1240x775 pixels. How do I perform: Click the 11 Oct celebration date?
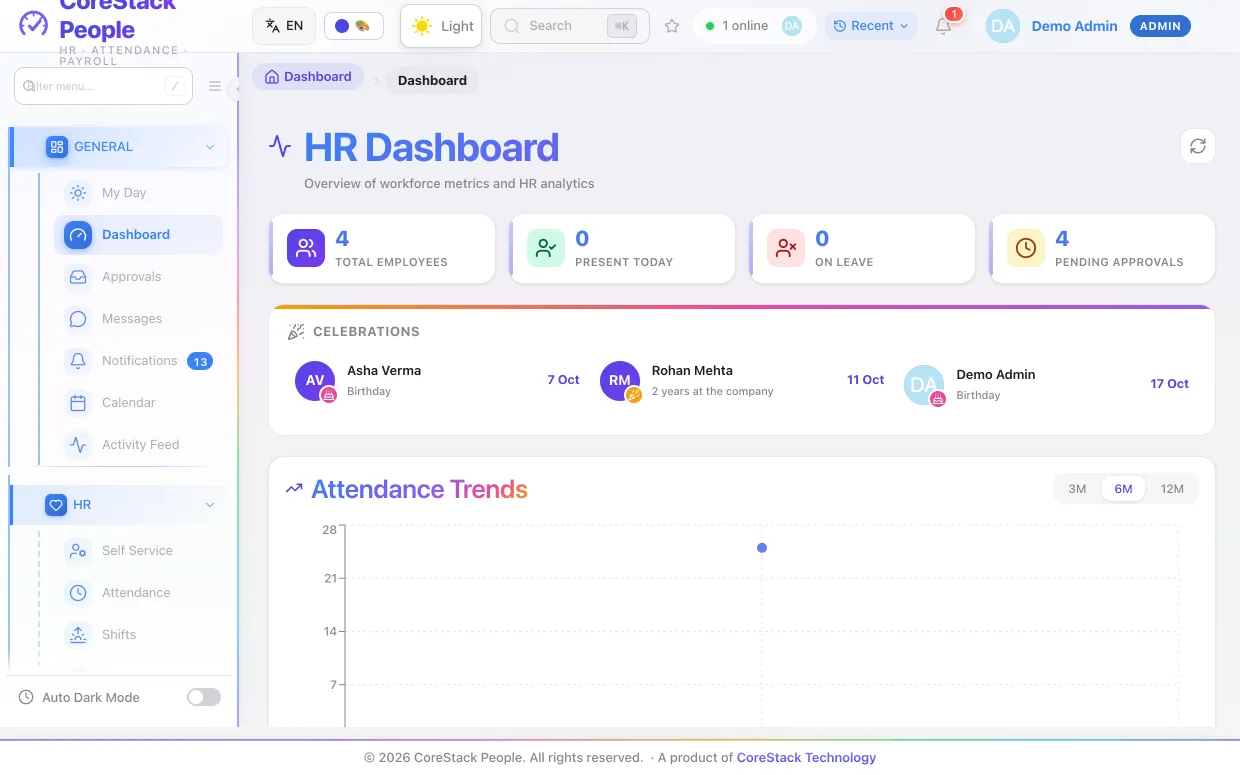click(866, 380)
